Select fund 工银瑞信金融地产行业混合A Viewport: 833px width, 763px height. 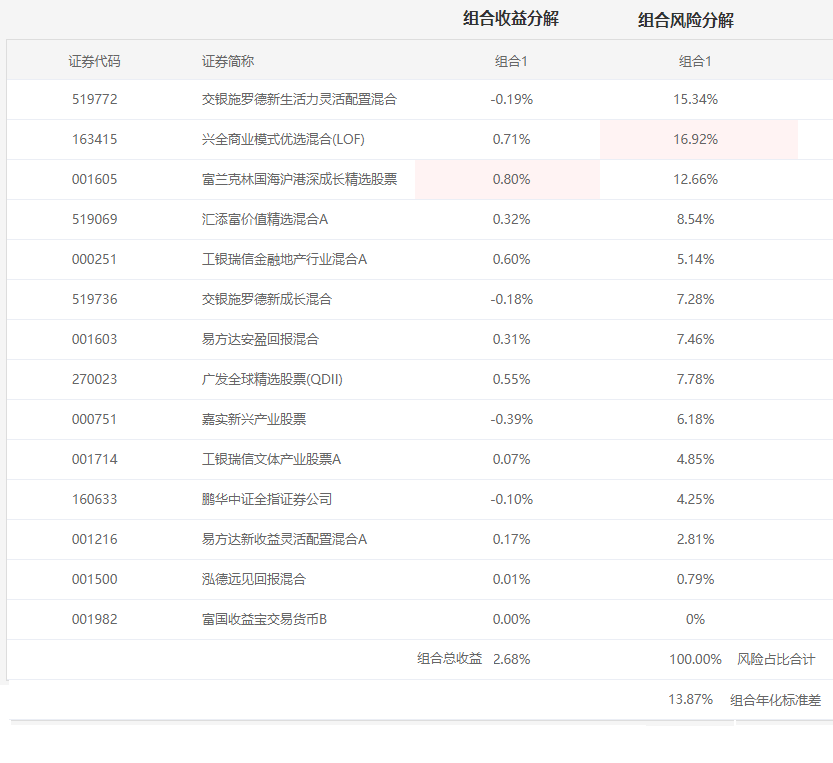click(284, 259)
